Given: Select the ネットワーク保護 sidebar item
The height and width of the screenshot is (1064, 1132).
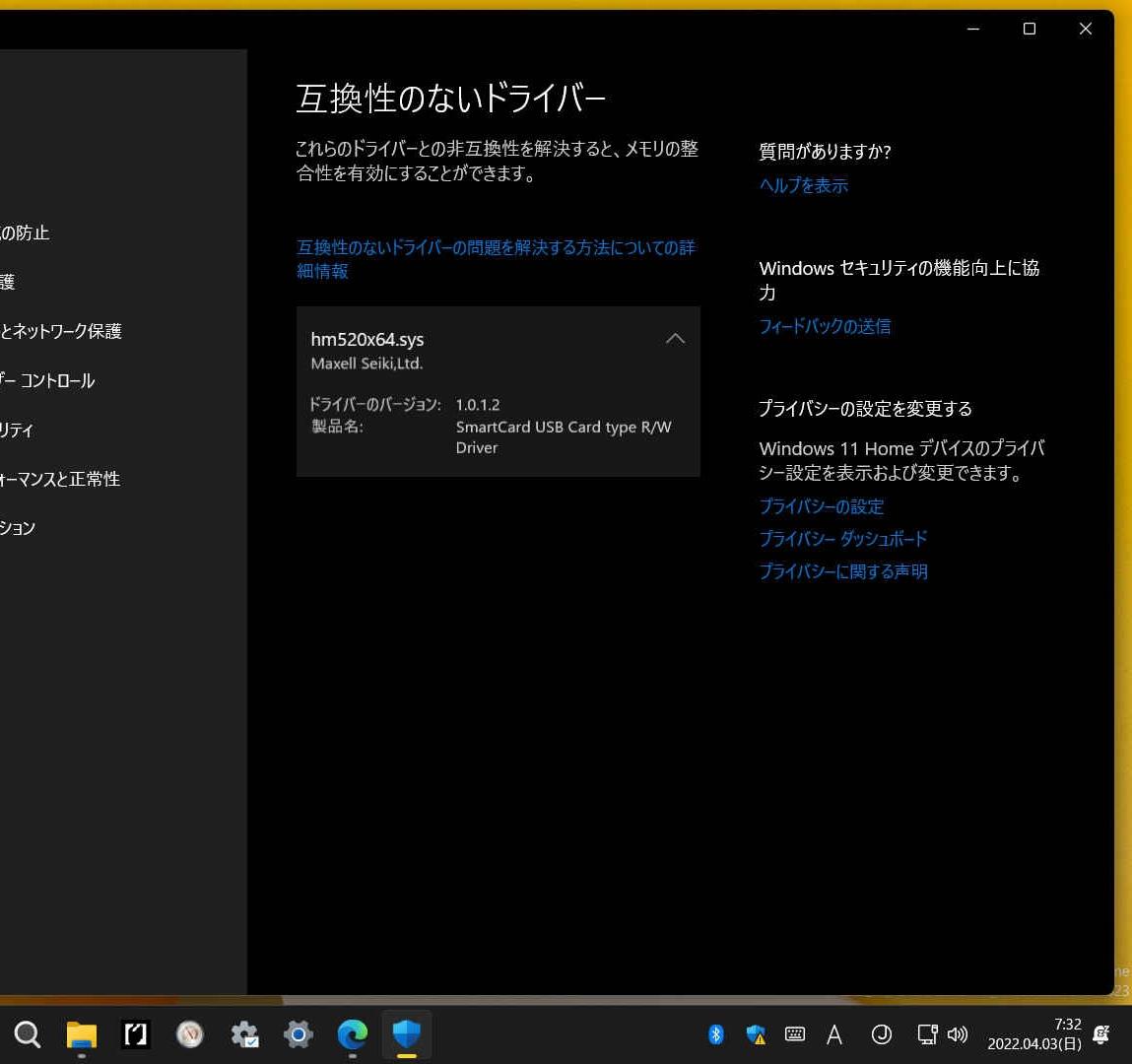Looking at the screenshot, I should tap(61, 331).
